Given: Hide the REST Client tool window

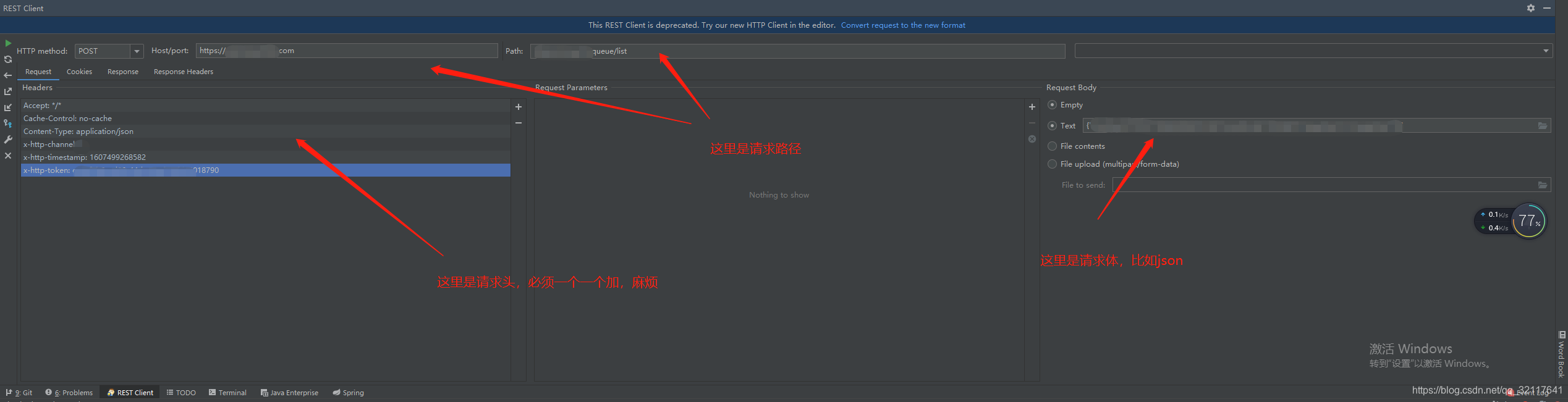Looking at the screenshot, I should (x=1547, y=8).
